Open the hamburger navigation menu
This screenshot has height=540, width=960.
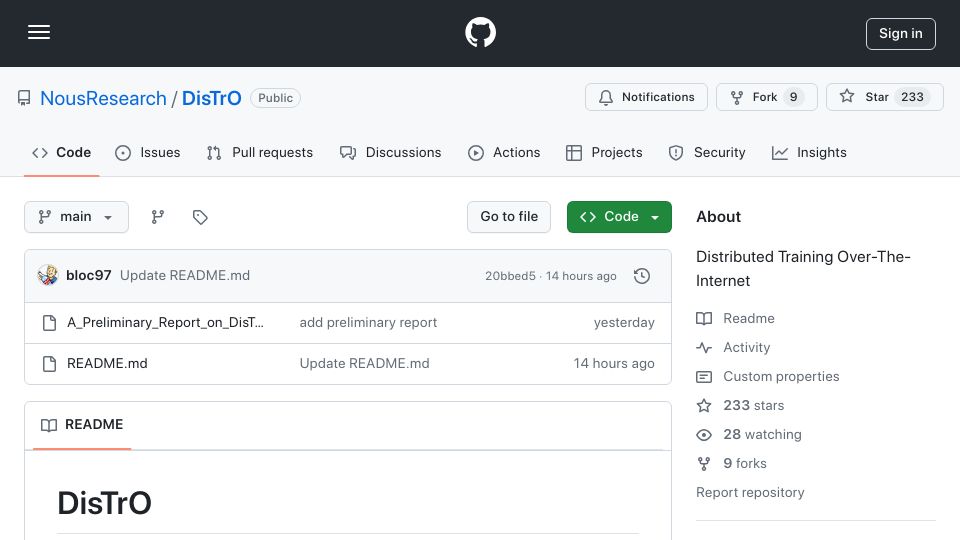pyautogui.click(x=39, y=32)
